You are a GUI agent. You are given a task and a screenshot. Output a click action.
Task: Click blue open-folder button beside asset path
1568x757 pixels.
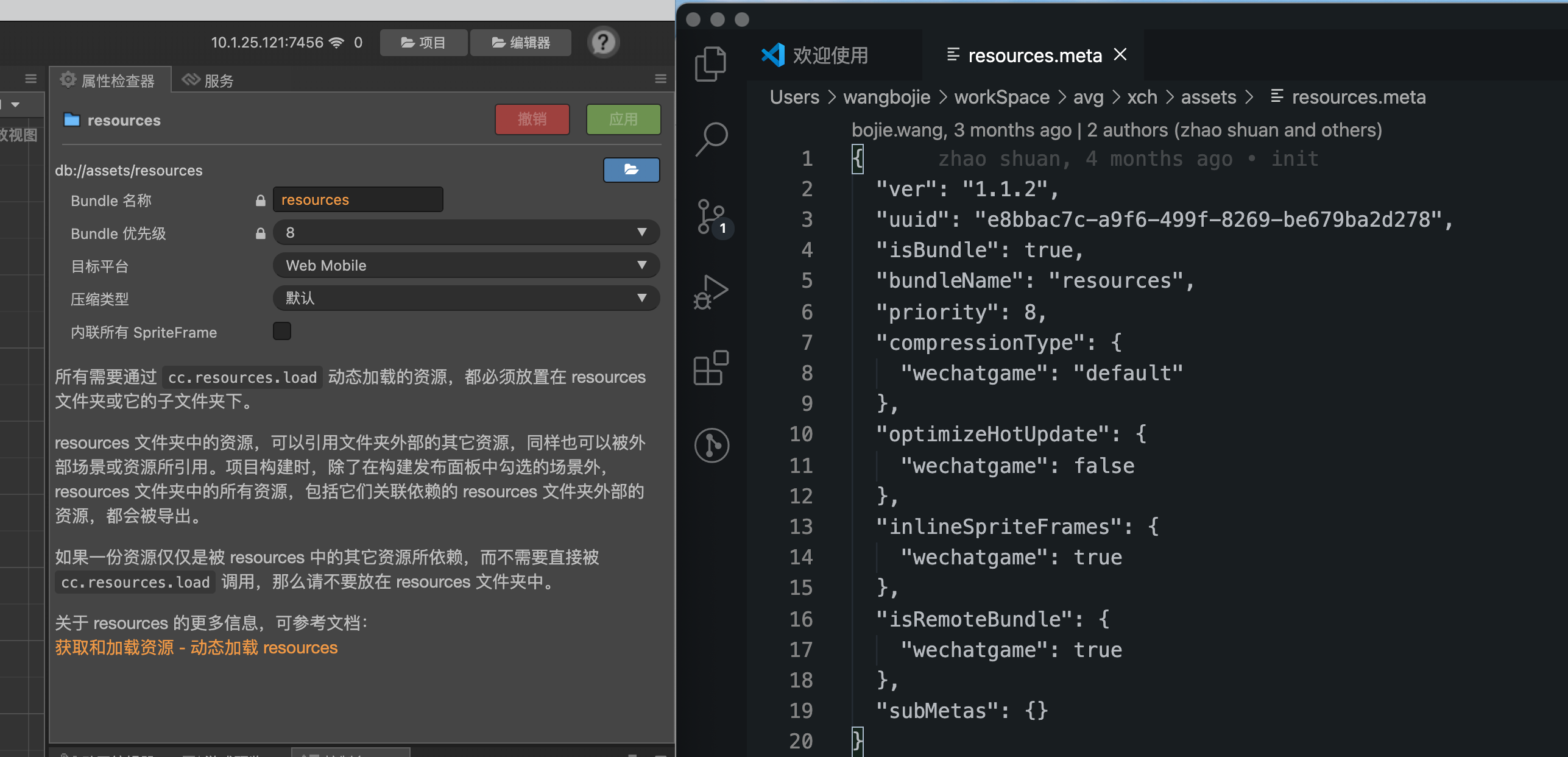pyautogui.click(x=631, y=170)
